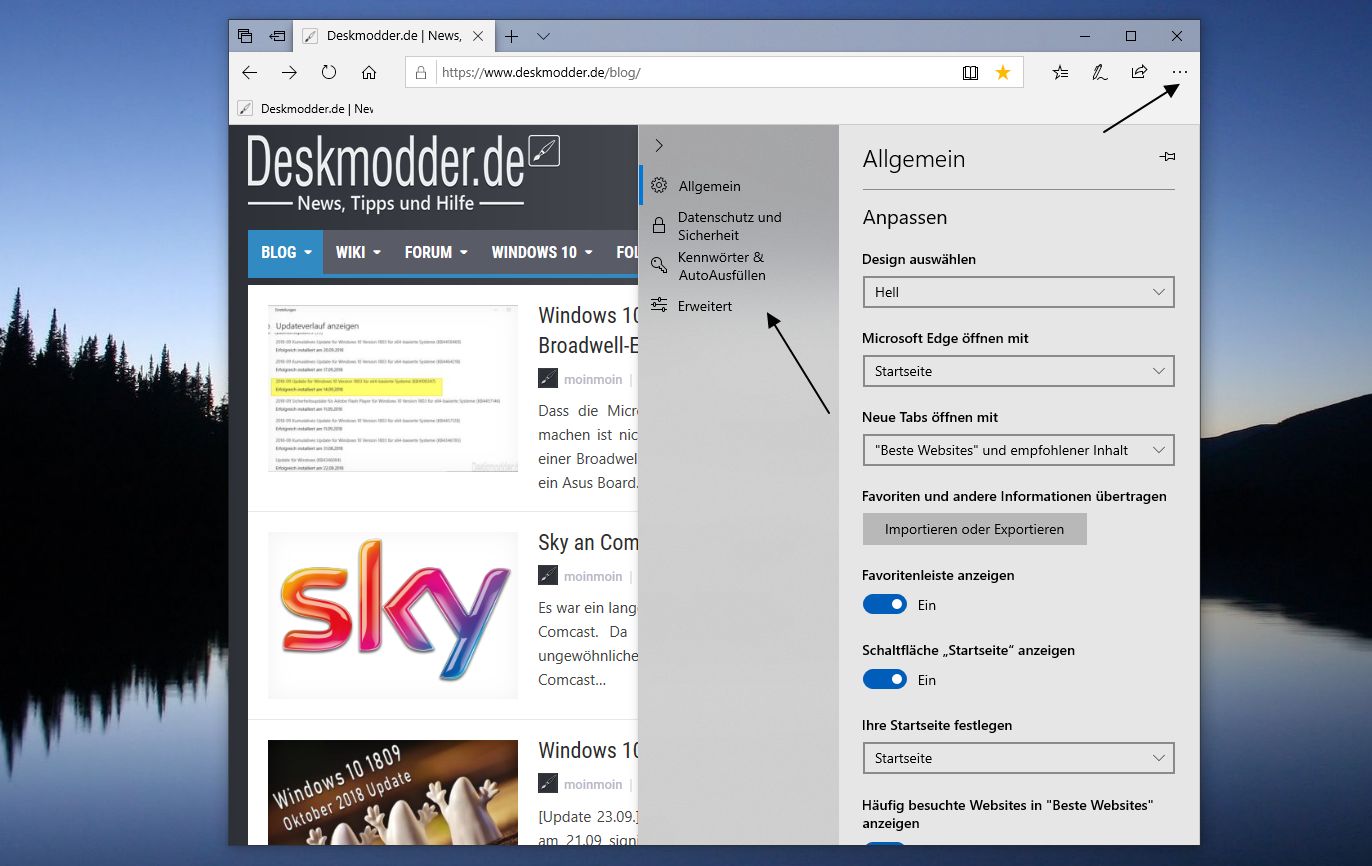1372x866 pixels.
Task: Click author moinmoin on Broadwell article
Action: tap(593, 379)
